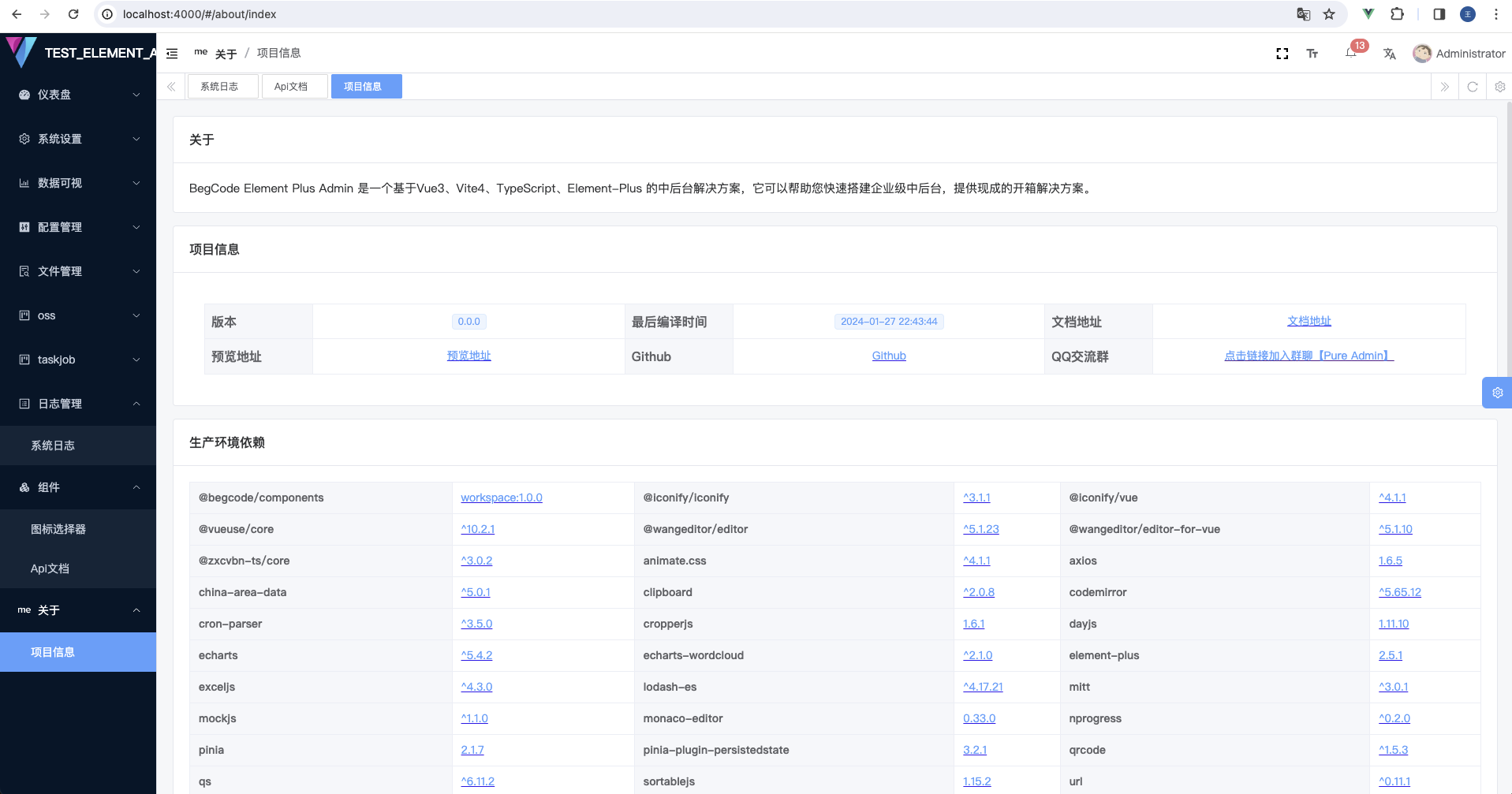Switch to the Api文档 tab
Viewport: 1512px width, 794px height.
coord(291,87)
